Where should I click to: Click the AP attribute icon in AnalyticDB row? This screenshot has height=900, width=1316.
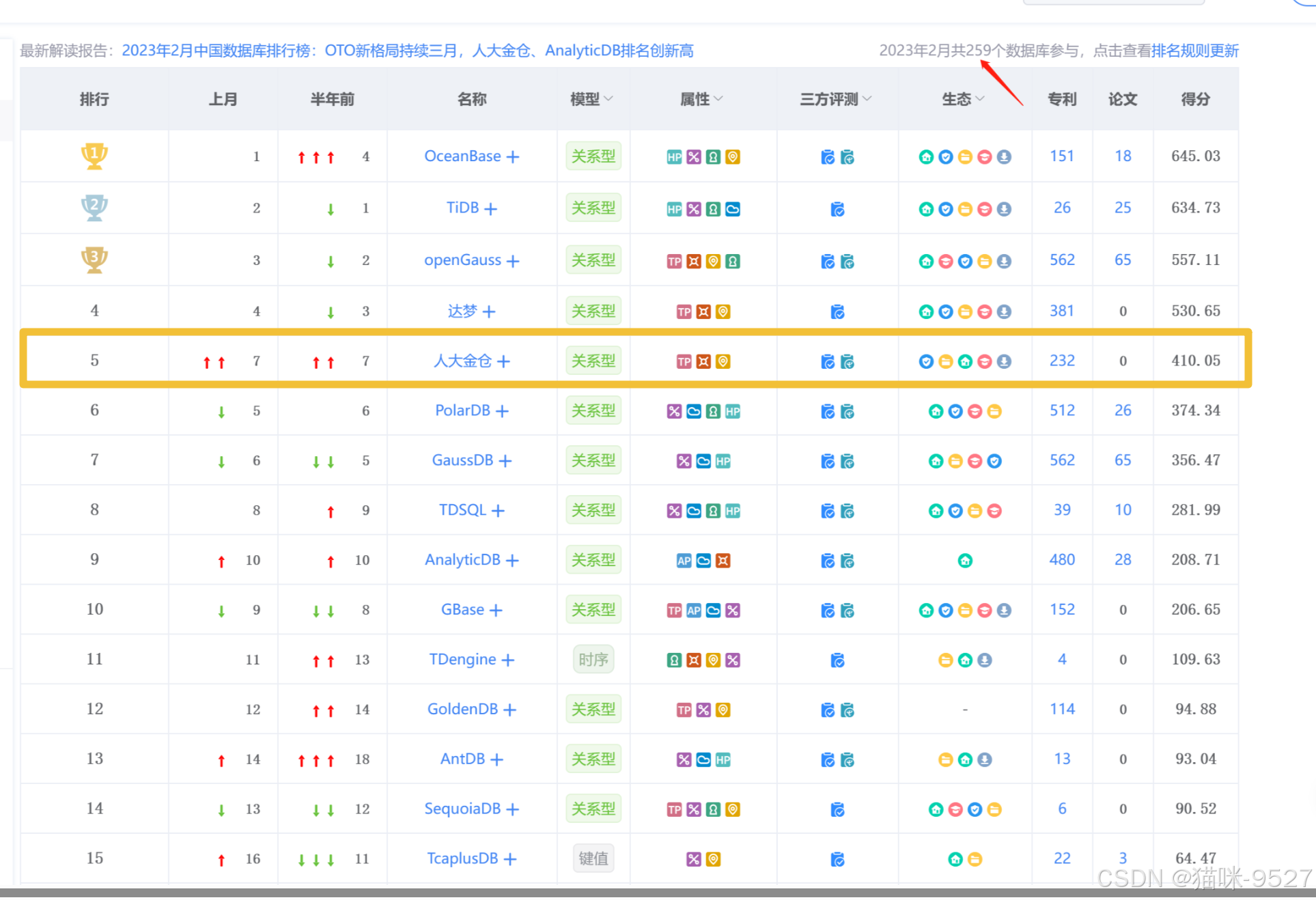coord(684,561)
